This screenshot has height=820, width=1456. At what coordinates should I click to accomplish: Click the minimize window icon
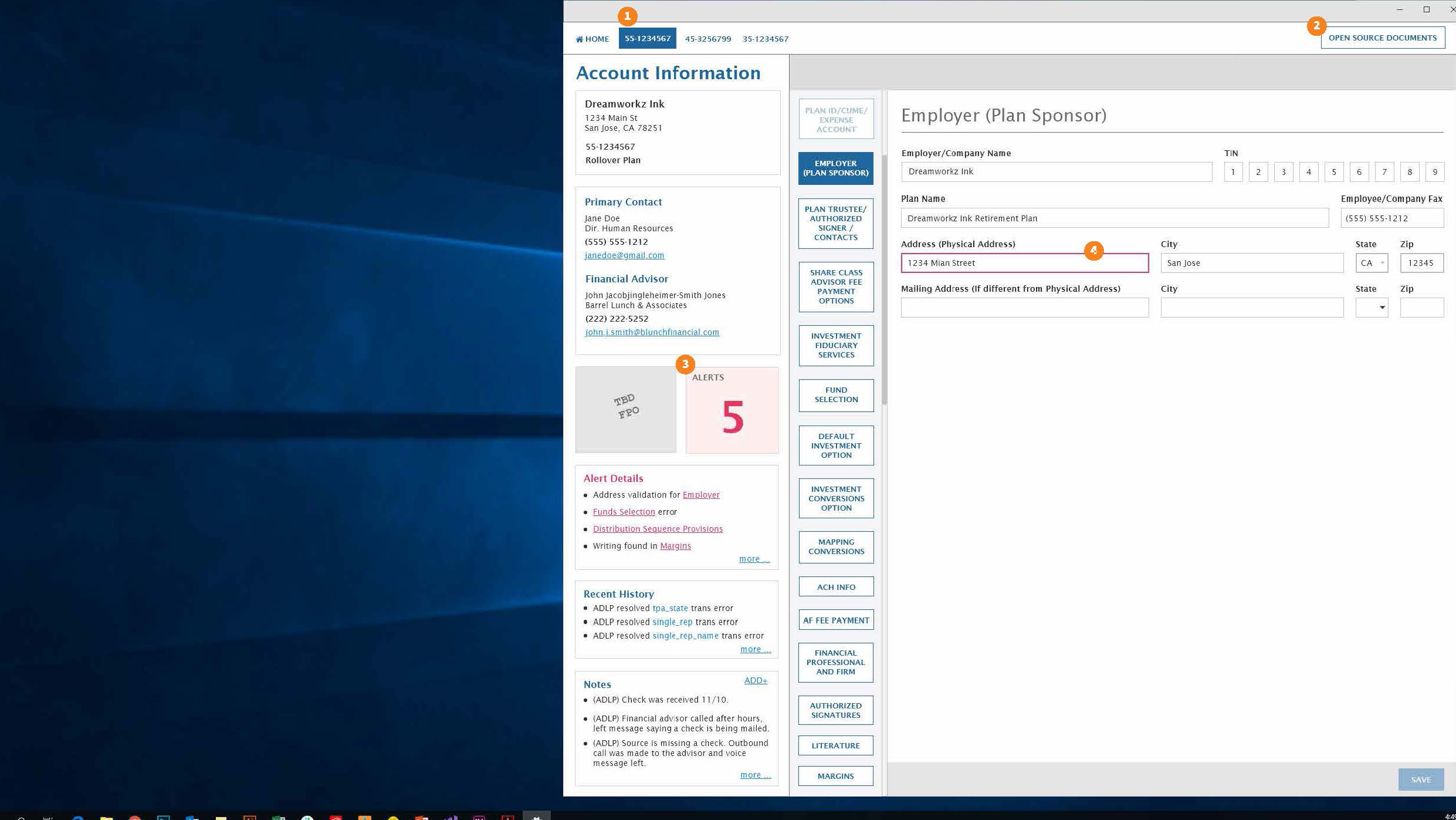click(1400, 9)
